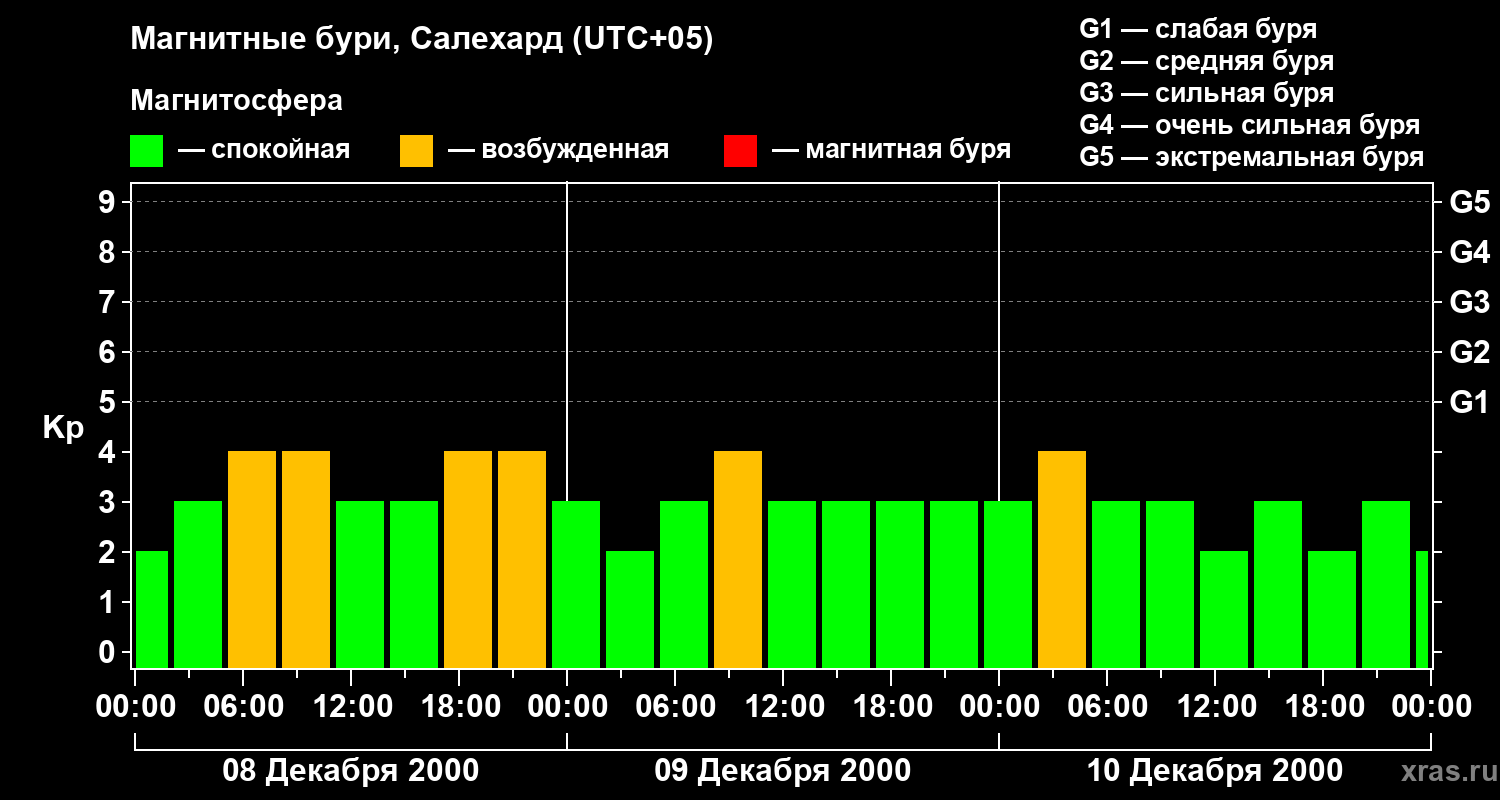Click the 'G1' mark on the right axis

click(1469, 402)
